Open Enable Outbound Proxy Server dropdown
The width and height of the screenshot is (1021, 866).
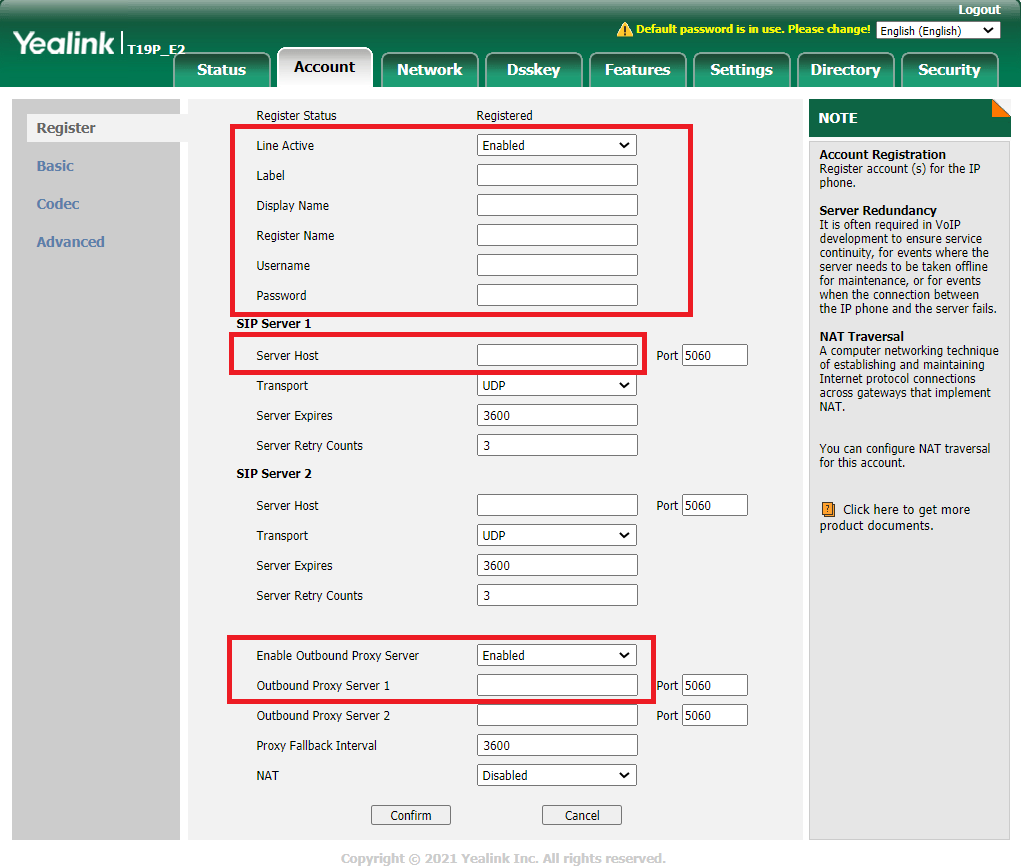point(556,656)
